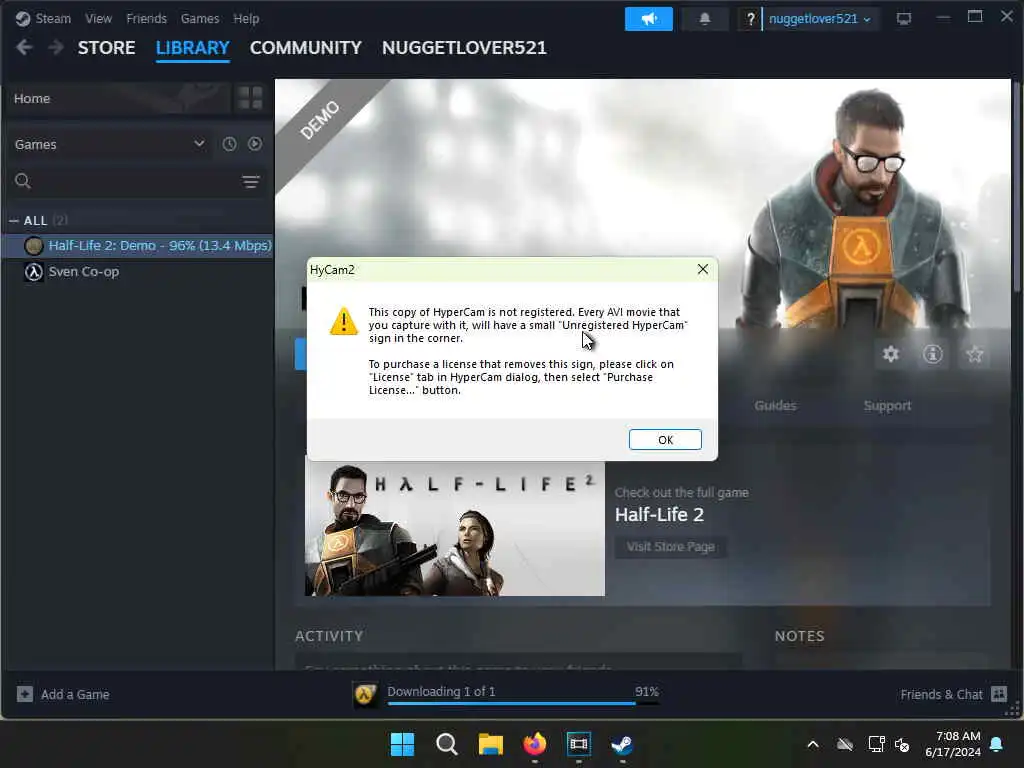Switch to Big Picture mode monitor icon
Image resolution: width=1024 pixels, height=768 pixels.
pyautogui.click(x=904, y=19)
